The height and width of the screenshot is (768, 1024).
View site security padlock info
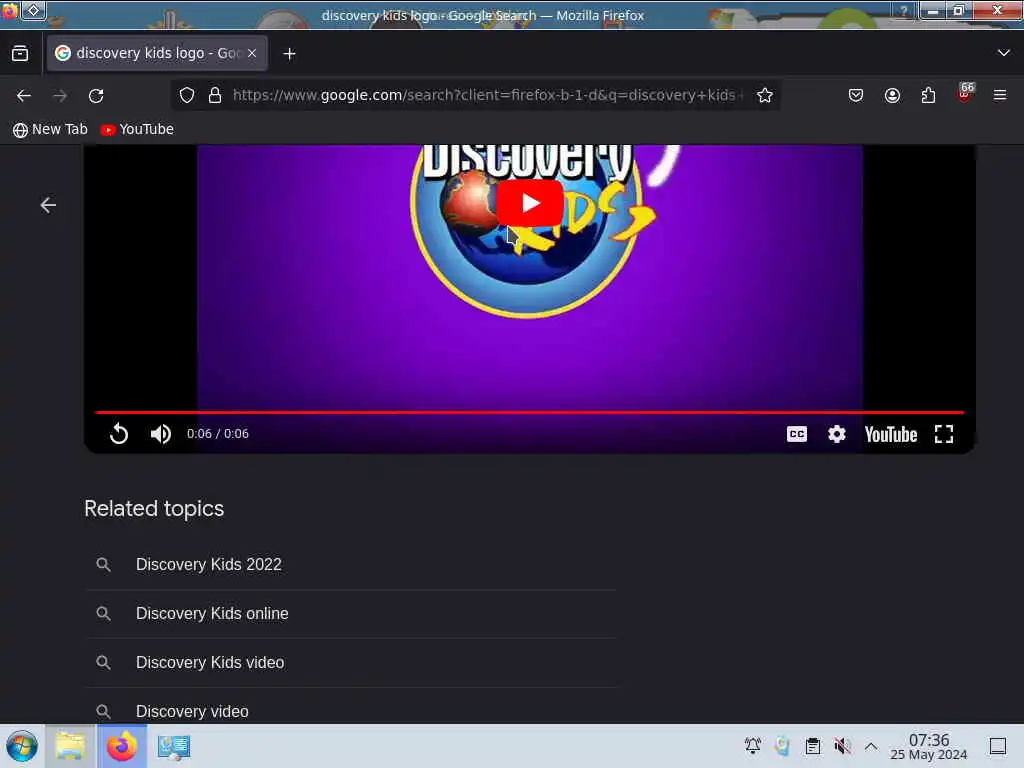tap(215, 95)
